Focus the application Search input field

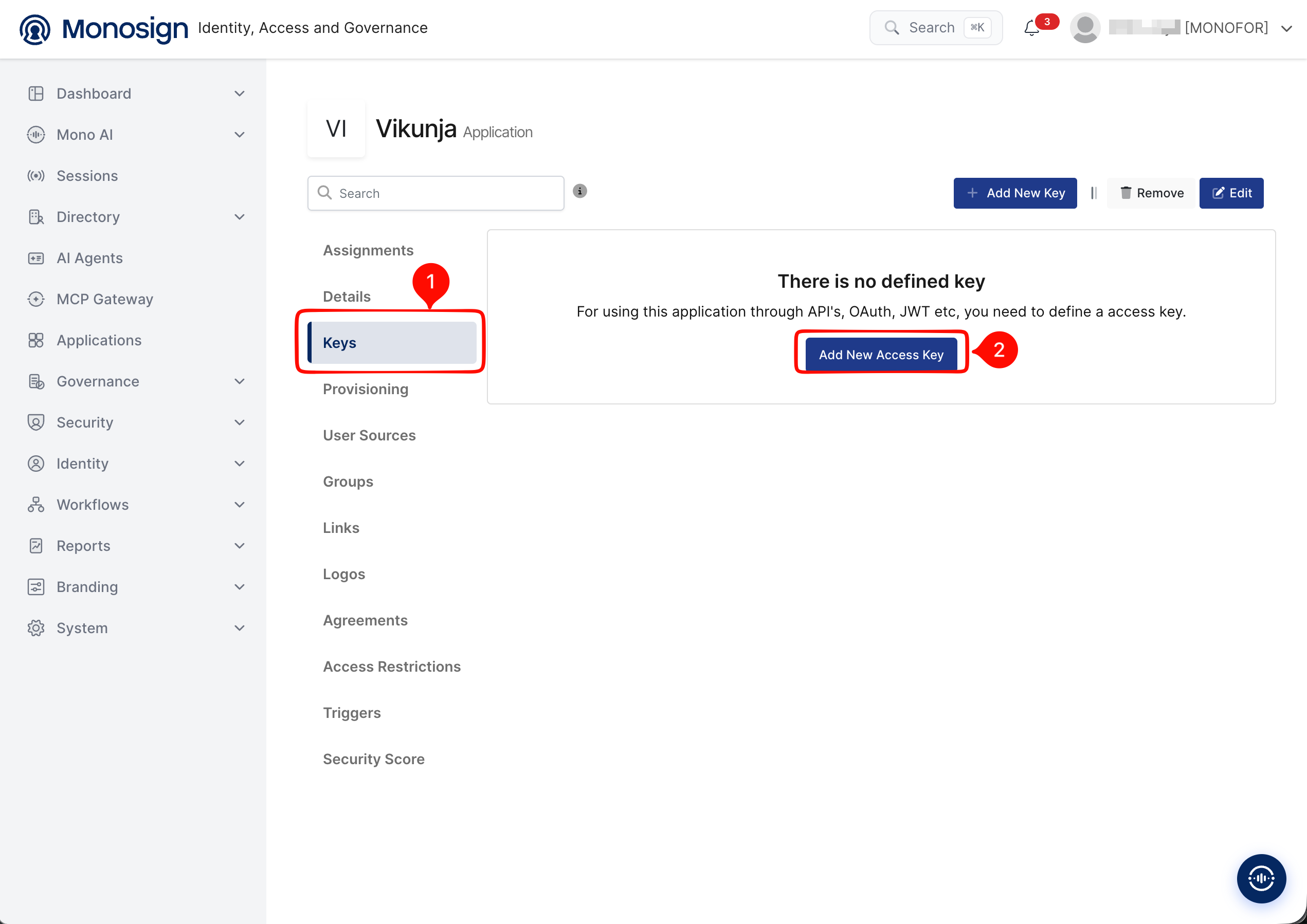tap(435, 193)
